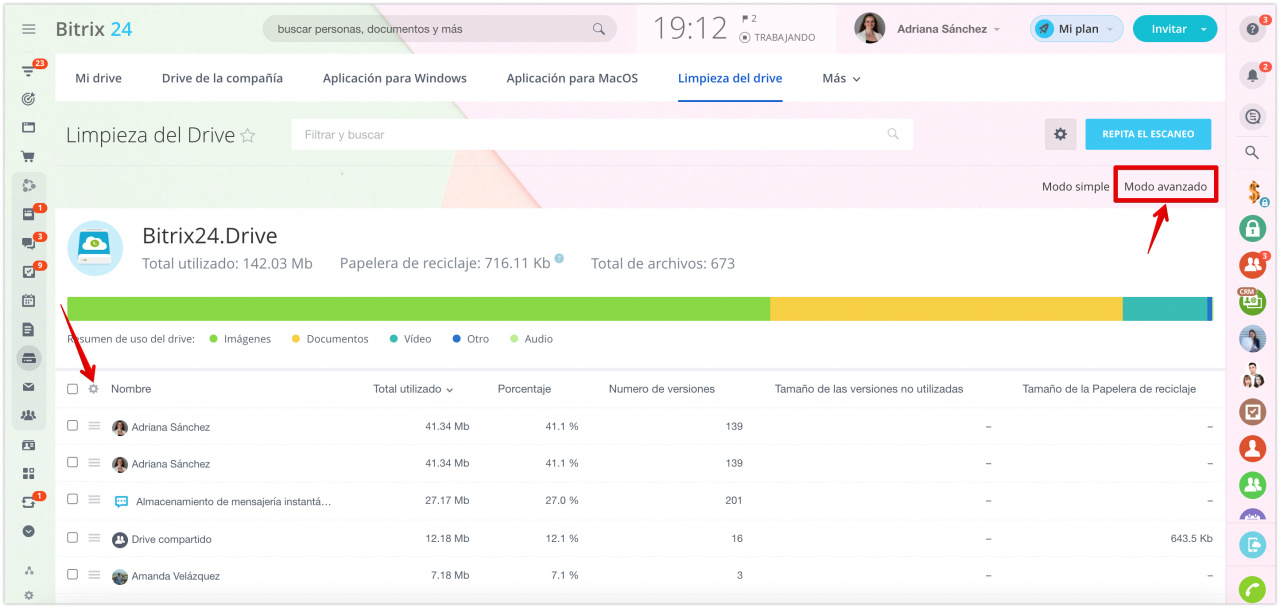The width and height of the screenshot is (1280, 608).
Task: Open table column settings gear beside Nombre
Action: (x=93, y=389)
